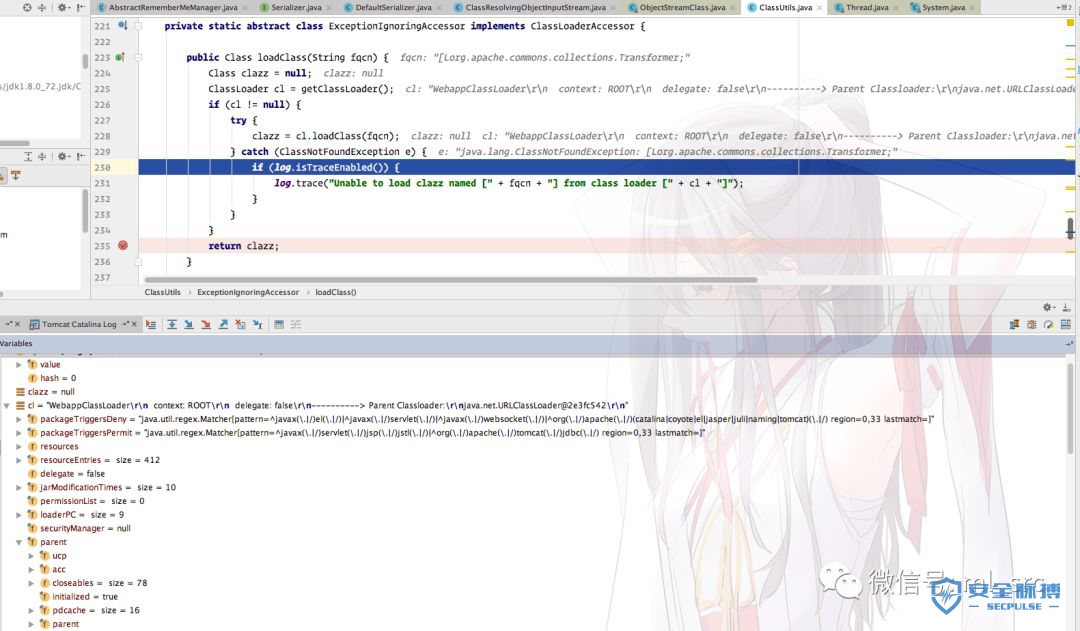Click the fold toggle at line 223
Viewport: 1080px width, 631px height.
tap(138, 57)
